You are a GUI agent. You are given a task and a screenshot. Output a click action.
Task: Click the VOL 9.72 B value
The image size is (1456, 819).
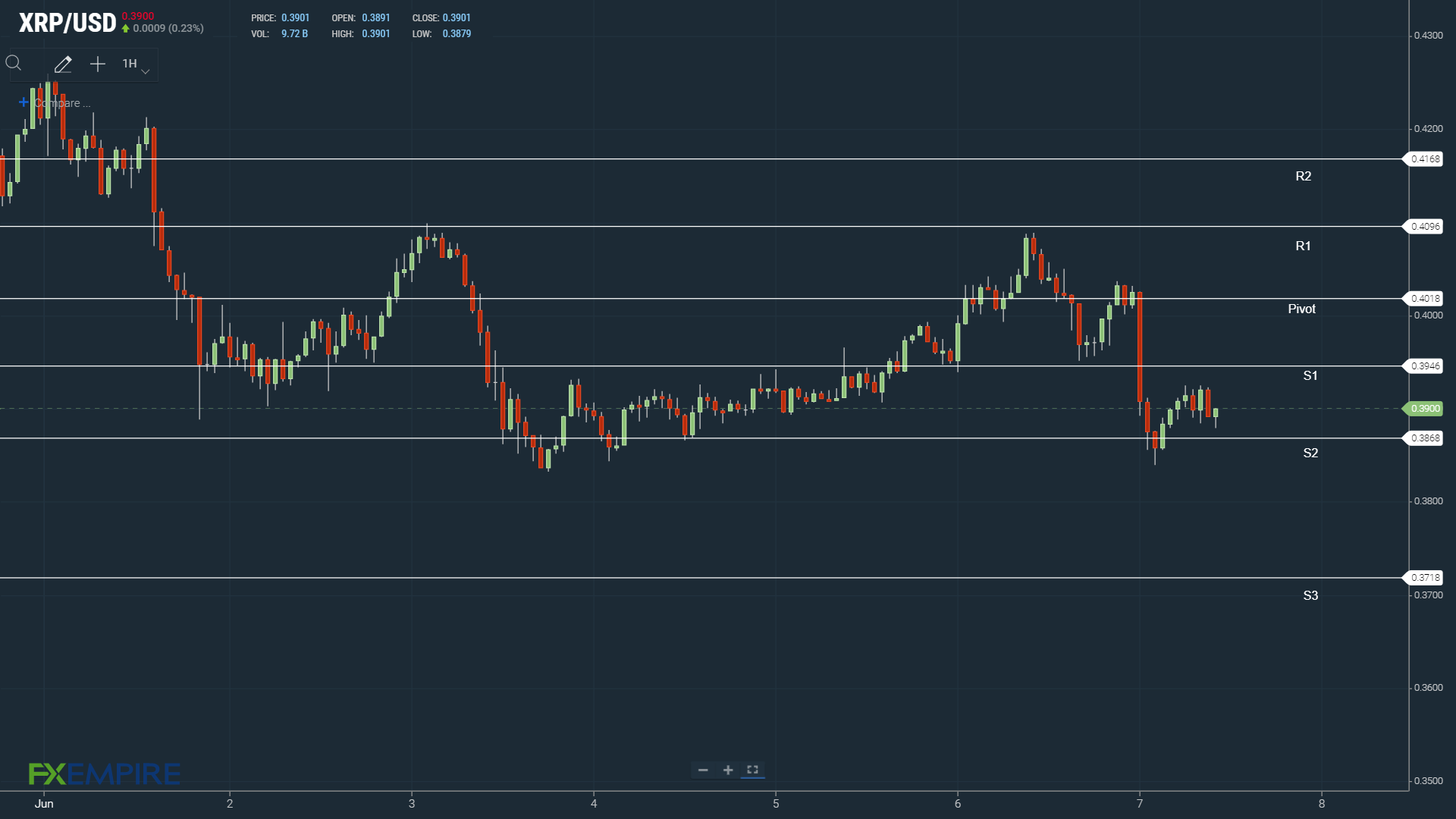294,34
